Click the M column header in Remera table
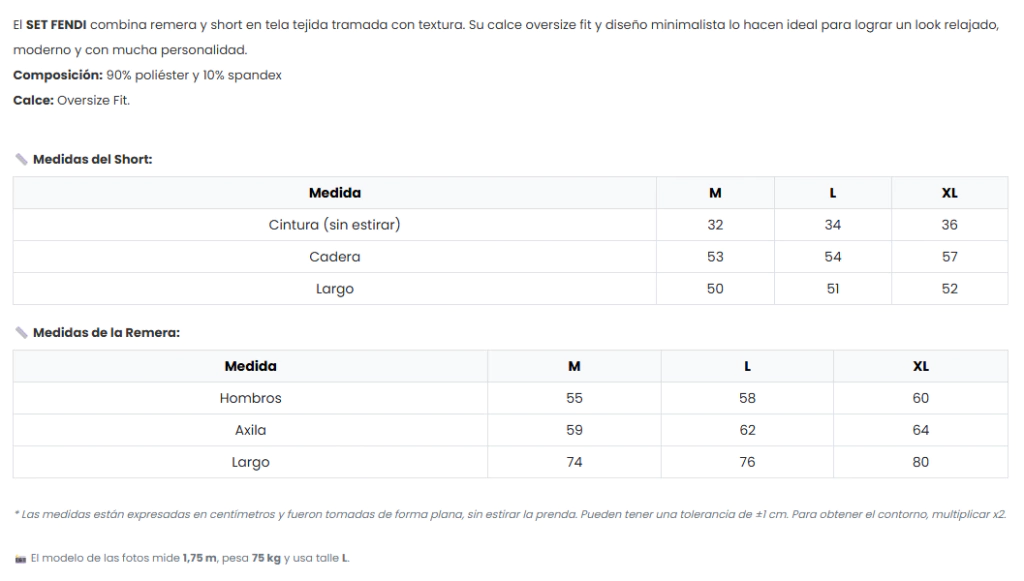The height and width of the screenshot is (581, 1024). click(x=574, y=366)
